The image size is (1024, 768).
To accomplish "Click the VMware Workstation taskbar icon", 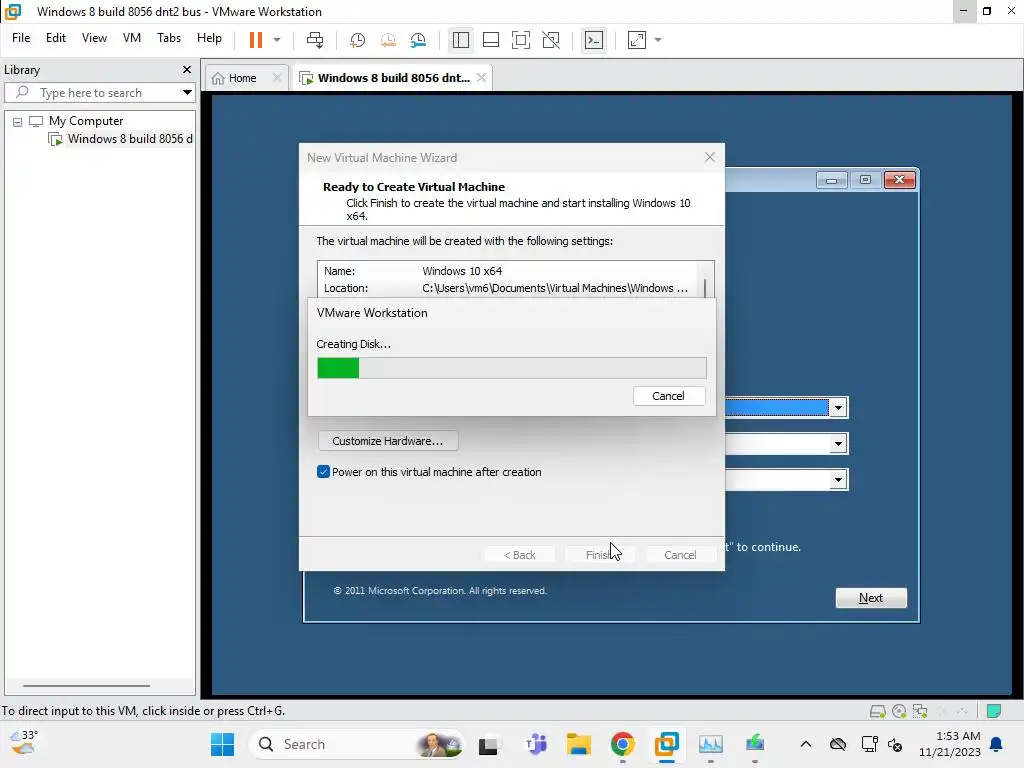I will (x=666, y=744).
